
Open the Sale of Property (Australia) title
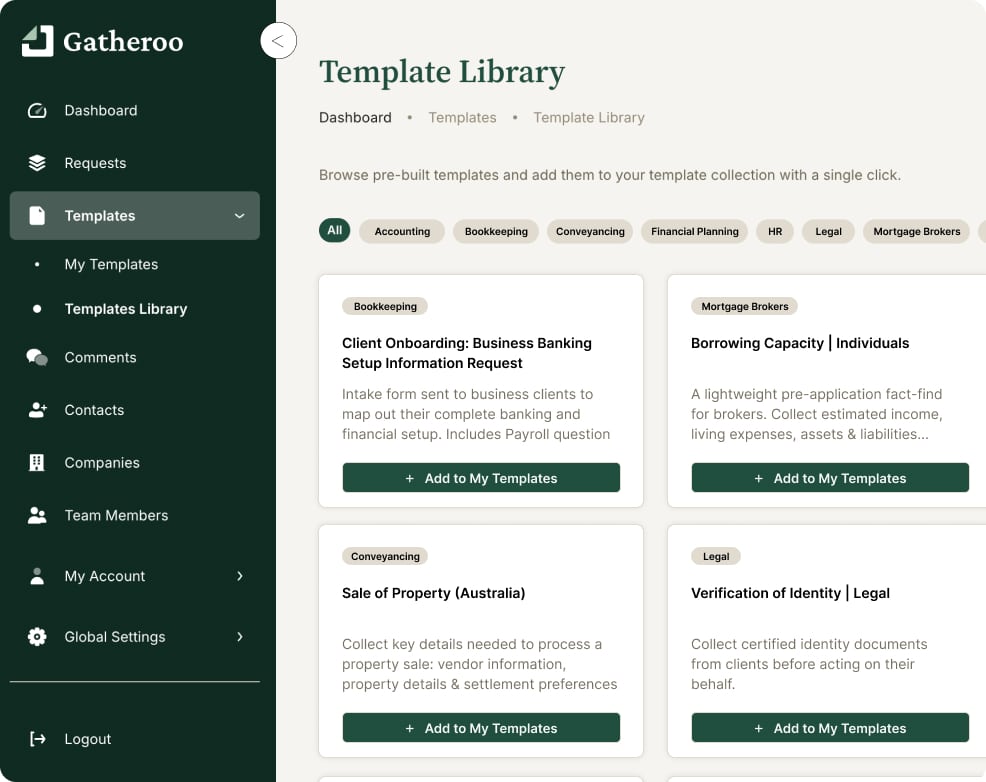pyautogui.click(x=433, y=593)
